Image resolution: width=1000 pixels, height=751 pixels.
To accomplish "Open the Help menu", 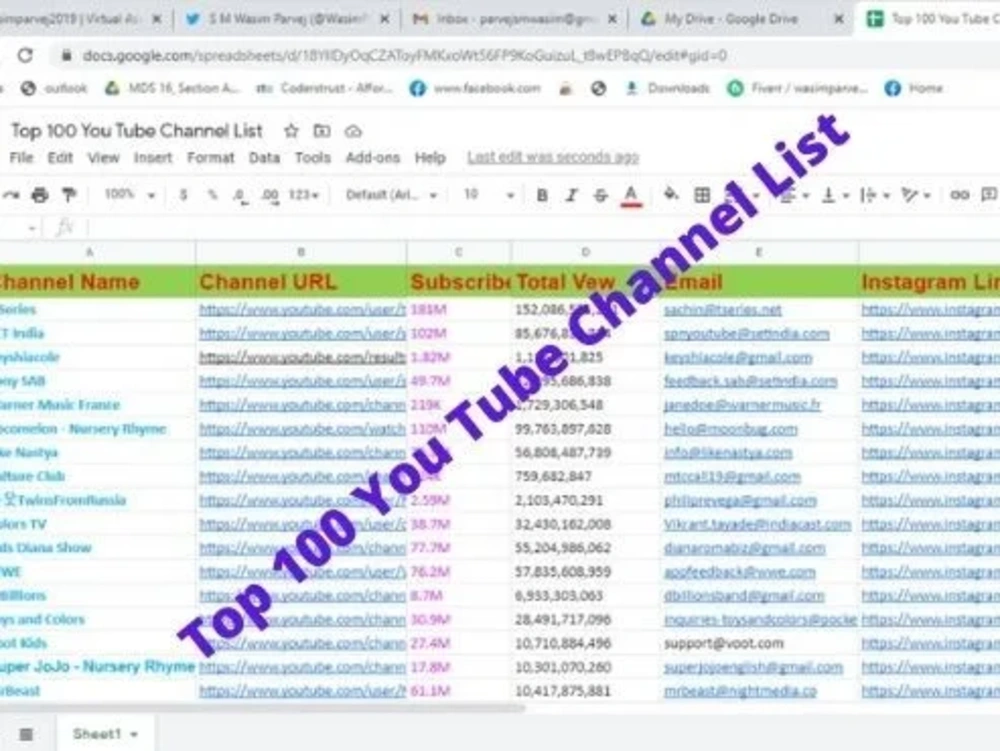I will (430, 157).
